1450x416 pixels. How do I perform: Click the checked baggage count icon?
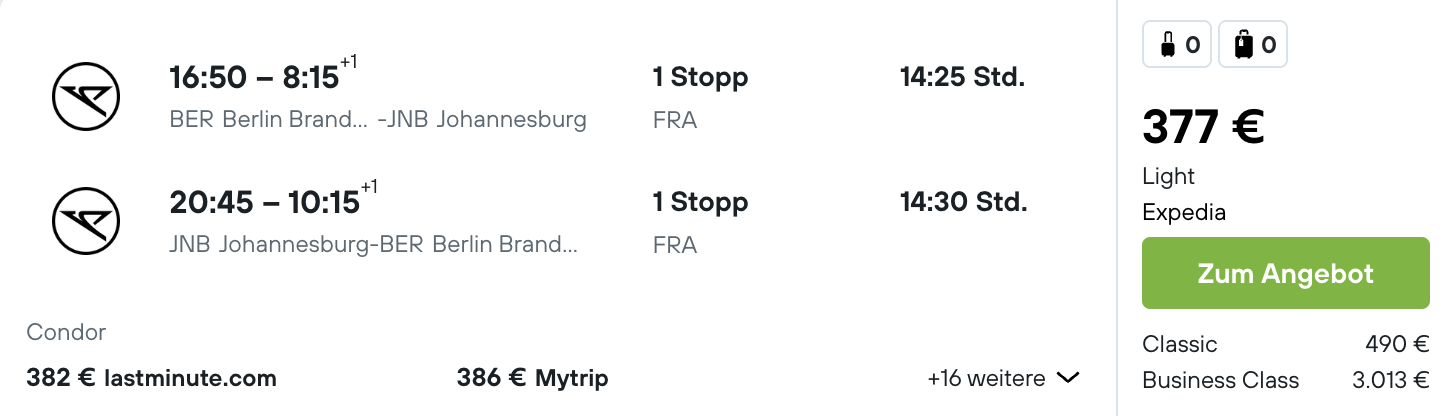coord(1253,45)
